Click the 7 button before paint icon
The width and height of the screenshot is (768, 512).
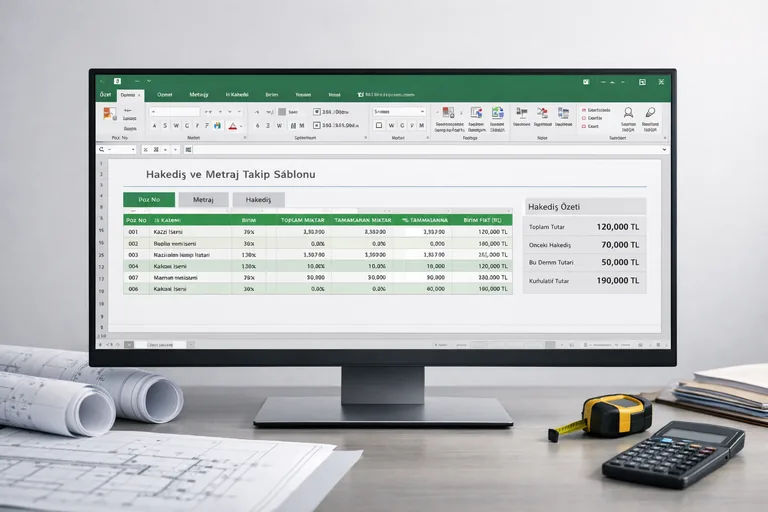coord(207,126)
